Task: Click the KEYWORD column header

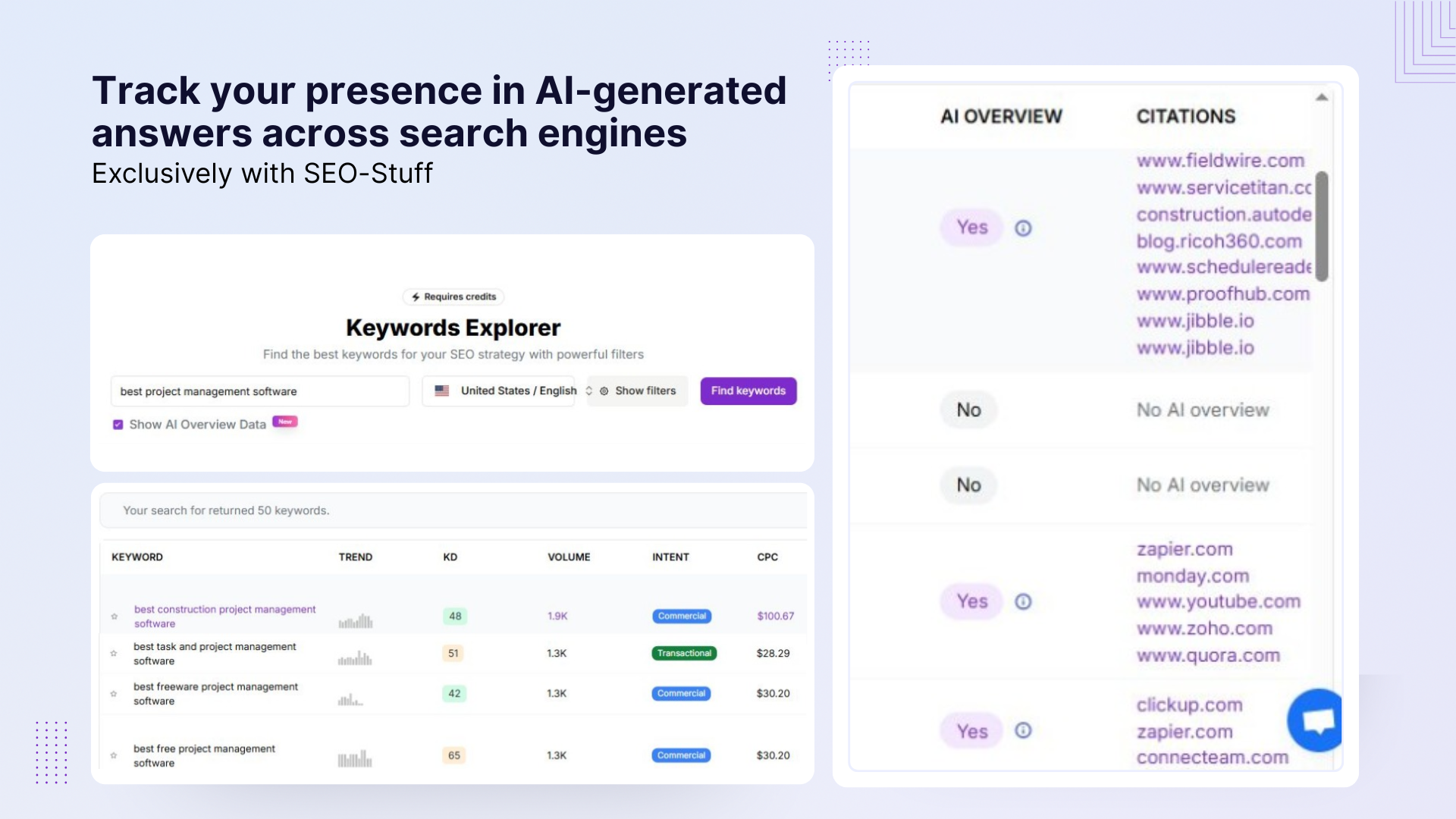Action: [x=136, y=557]
